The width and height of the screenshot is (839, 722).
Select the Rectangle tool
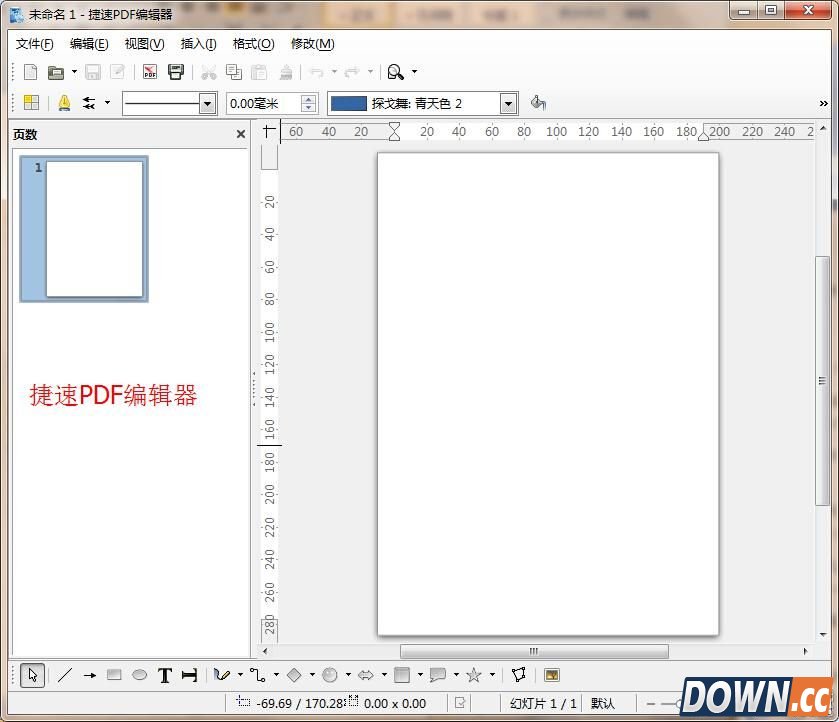pos(113,675)
